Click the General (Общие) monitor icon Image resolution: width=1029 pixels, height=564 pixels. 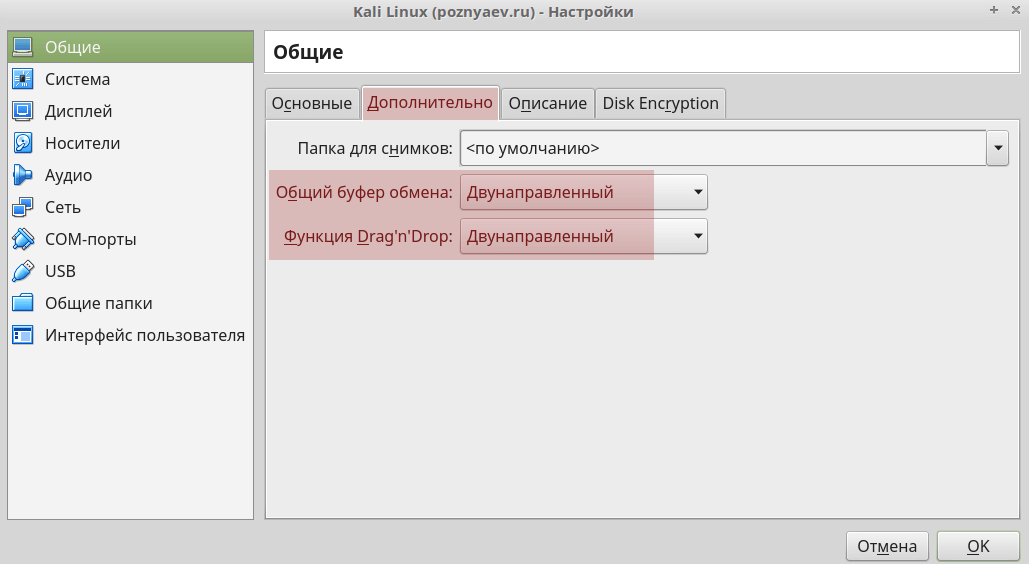[23, 47]
